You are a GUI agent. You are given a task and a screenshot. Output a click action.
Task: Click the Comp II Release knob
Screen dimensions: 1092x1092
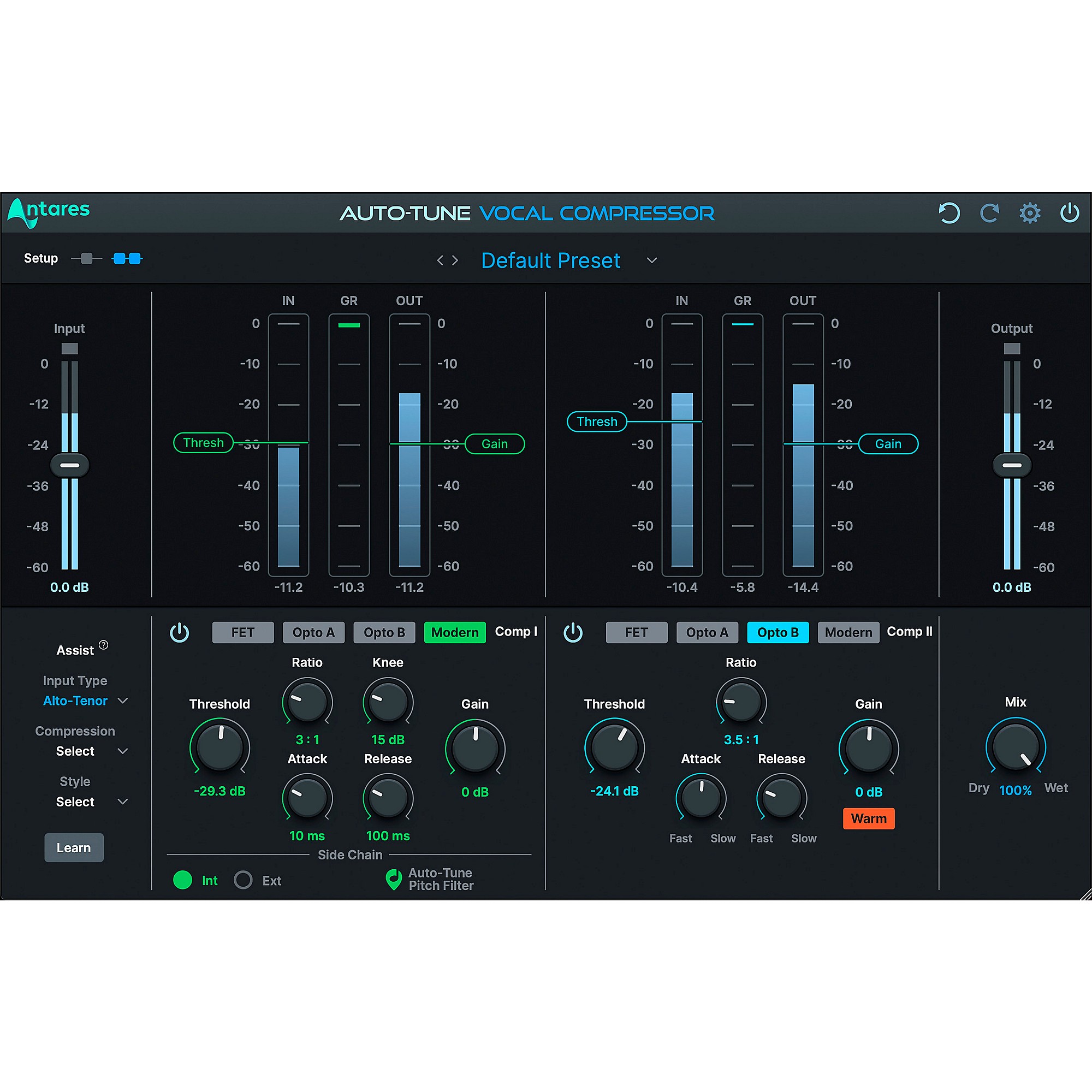[x=782, y=797]
